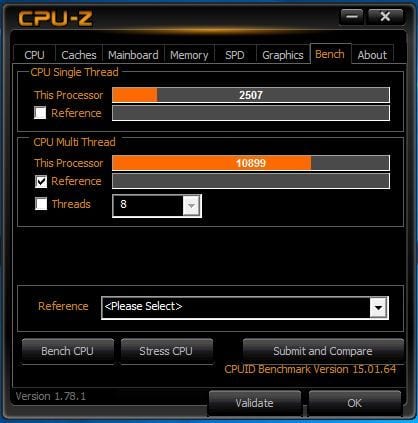Switch to the CPU tab
This screenshot has height=423, width=418.
click(x=34, y=55)
